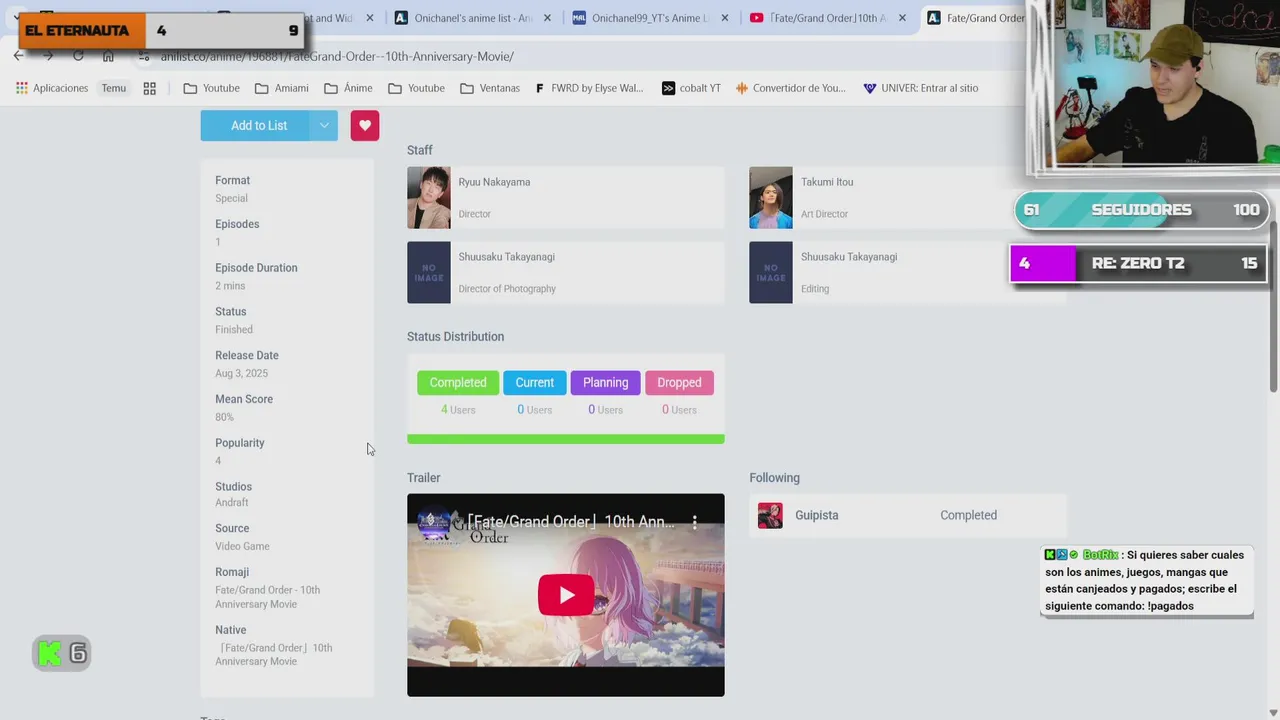The width and height of the screenshot is (1280, 720).
Task: Open the cobalt YT bookmark
Action: pyautogui.click(x=691, y=88)
